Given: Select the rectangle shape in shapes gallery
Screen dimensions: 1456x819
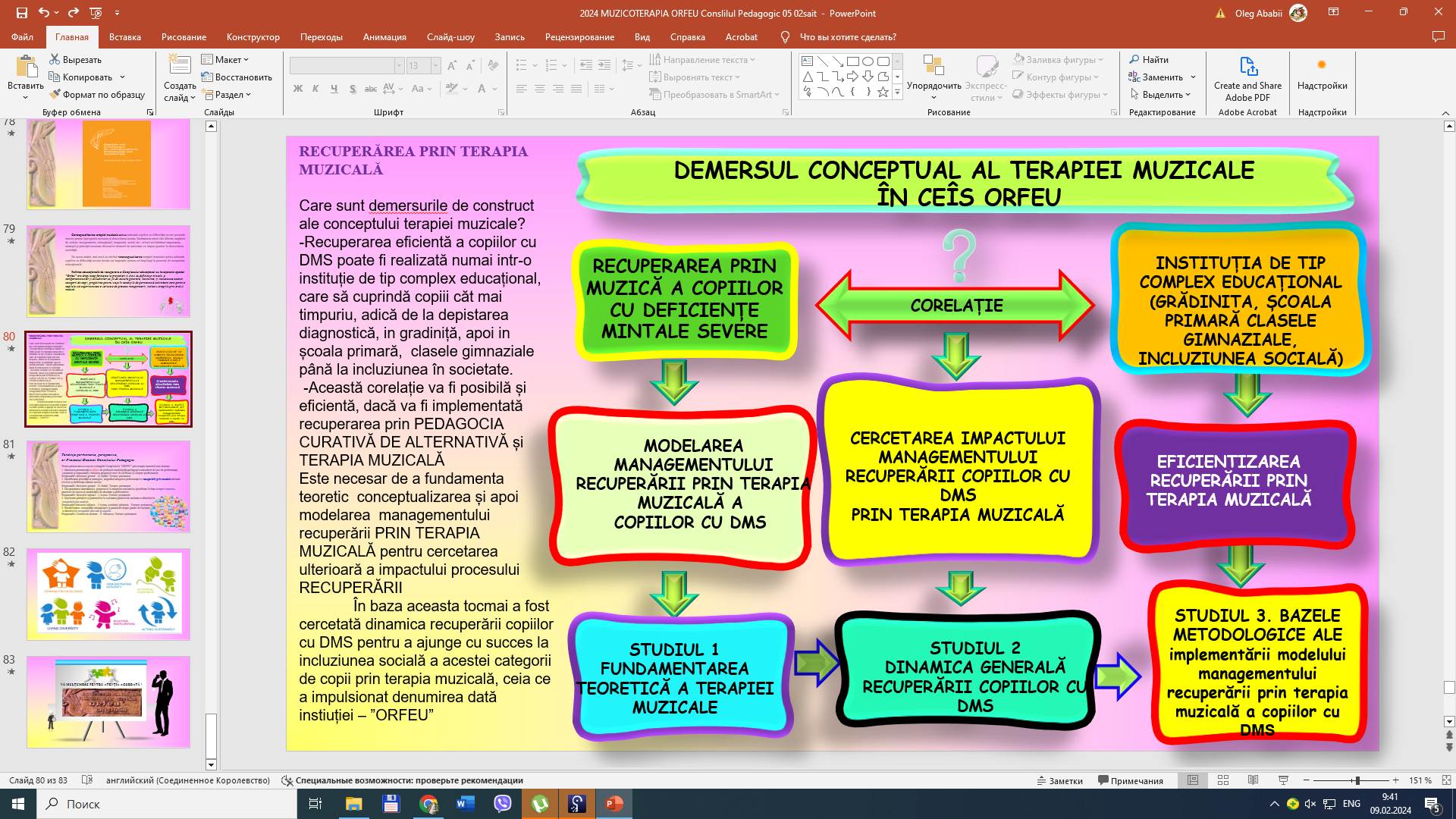Looking at the screenshot, I should 852,61.
